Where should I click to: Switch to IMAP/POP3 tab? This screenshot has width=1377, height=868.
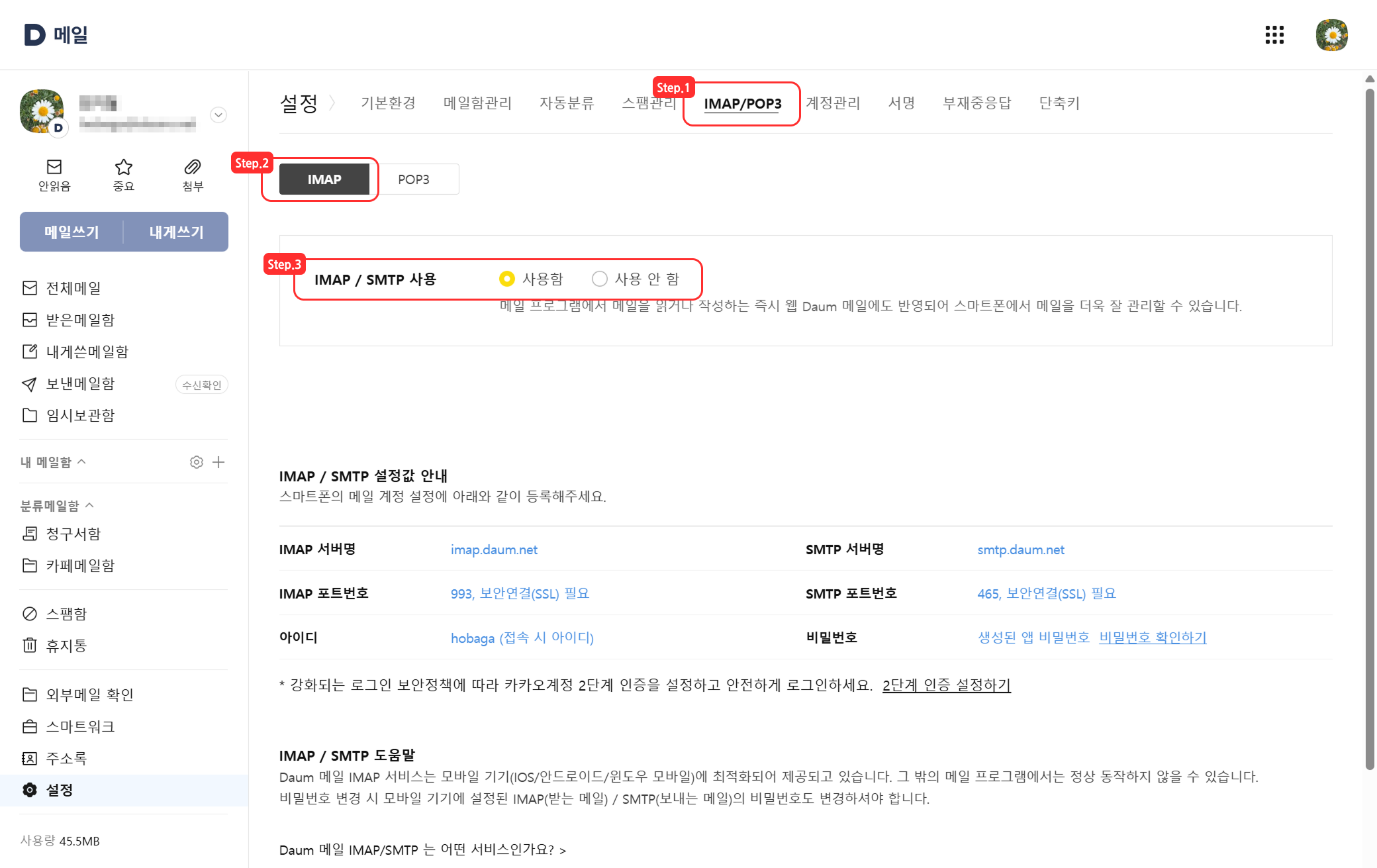pyautogui.click(x=743, y=104)
